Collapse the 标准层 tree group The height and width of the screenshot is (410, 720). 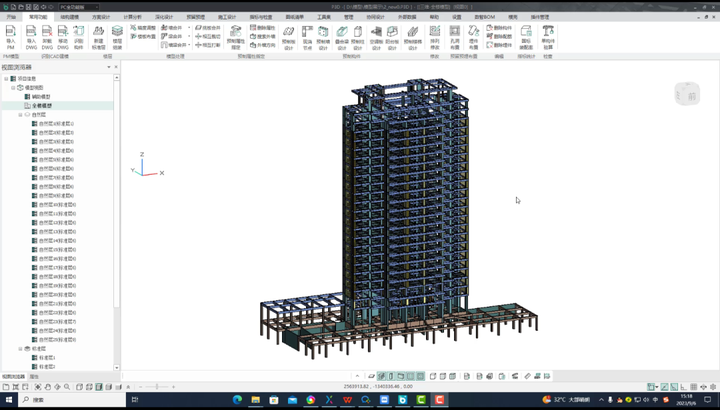[19, 348]
